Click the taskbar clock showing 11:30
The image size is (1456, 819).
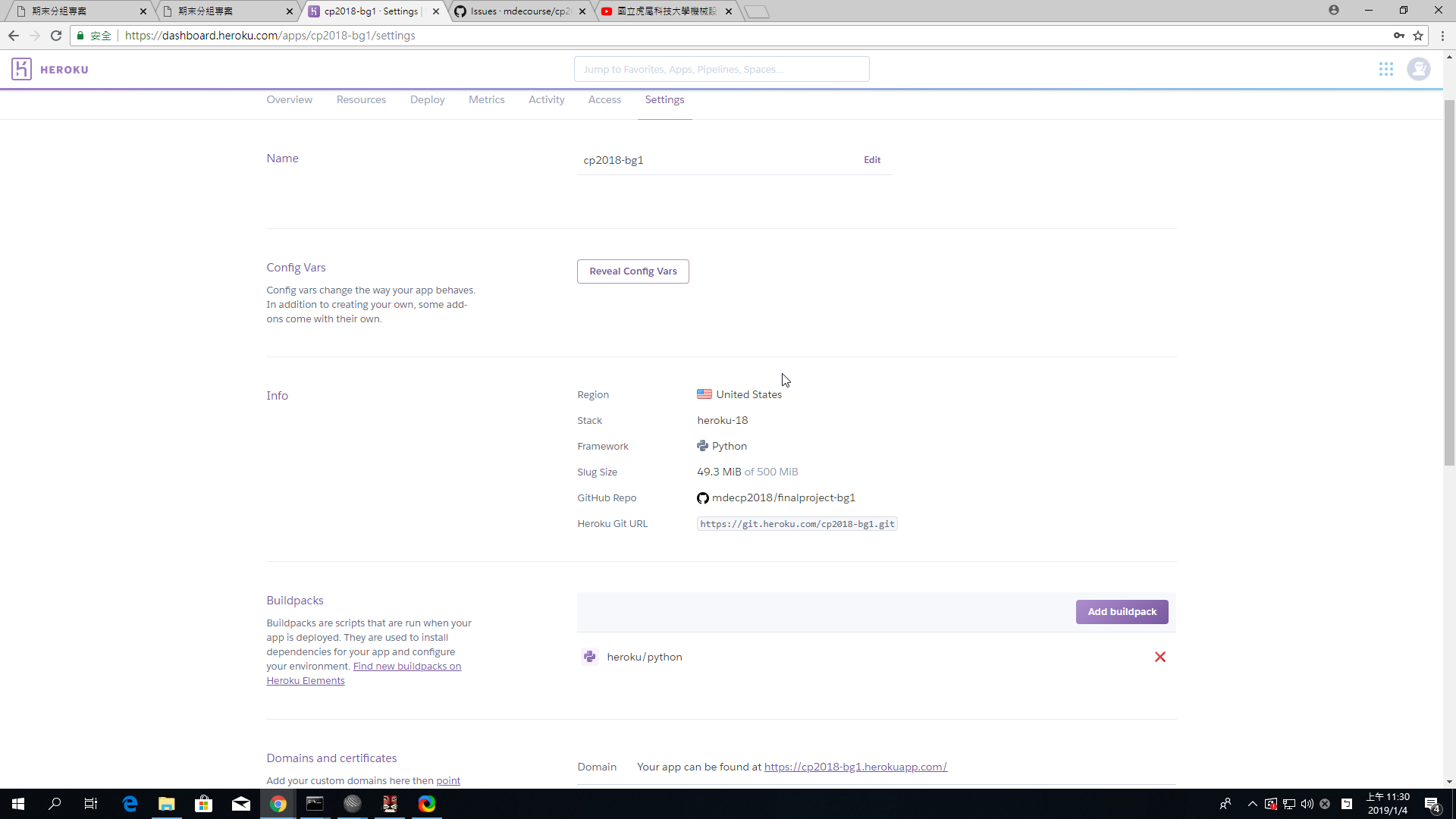pos(1388,804)
